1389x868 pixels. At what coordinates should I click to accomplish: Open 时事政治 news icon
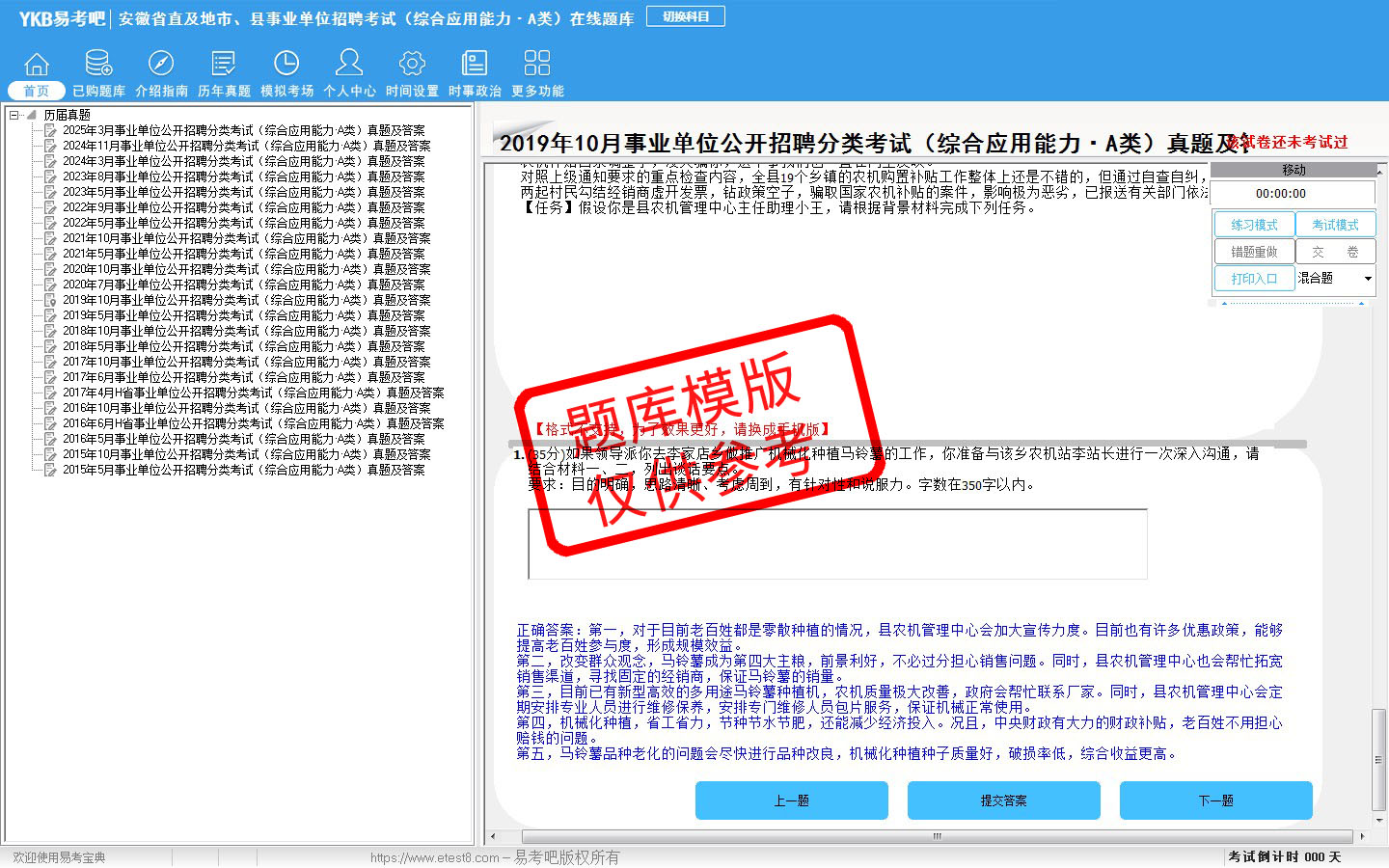(x=475, y=65)
